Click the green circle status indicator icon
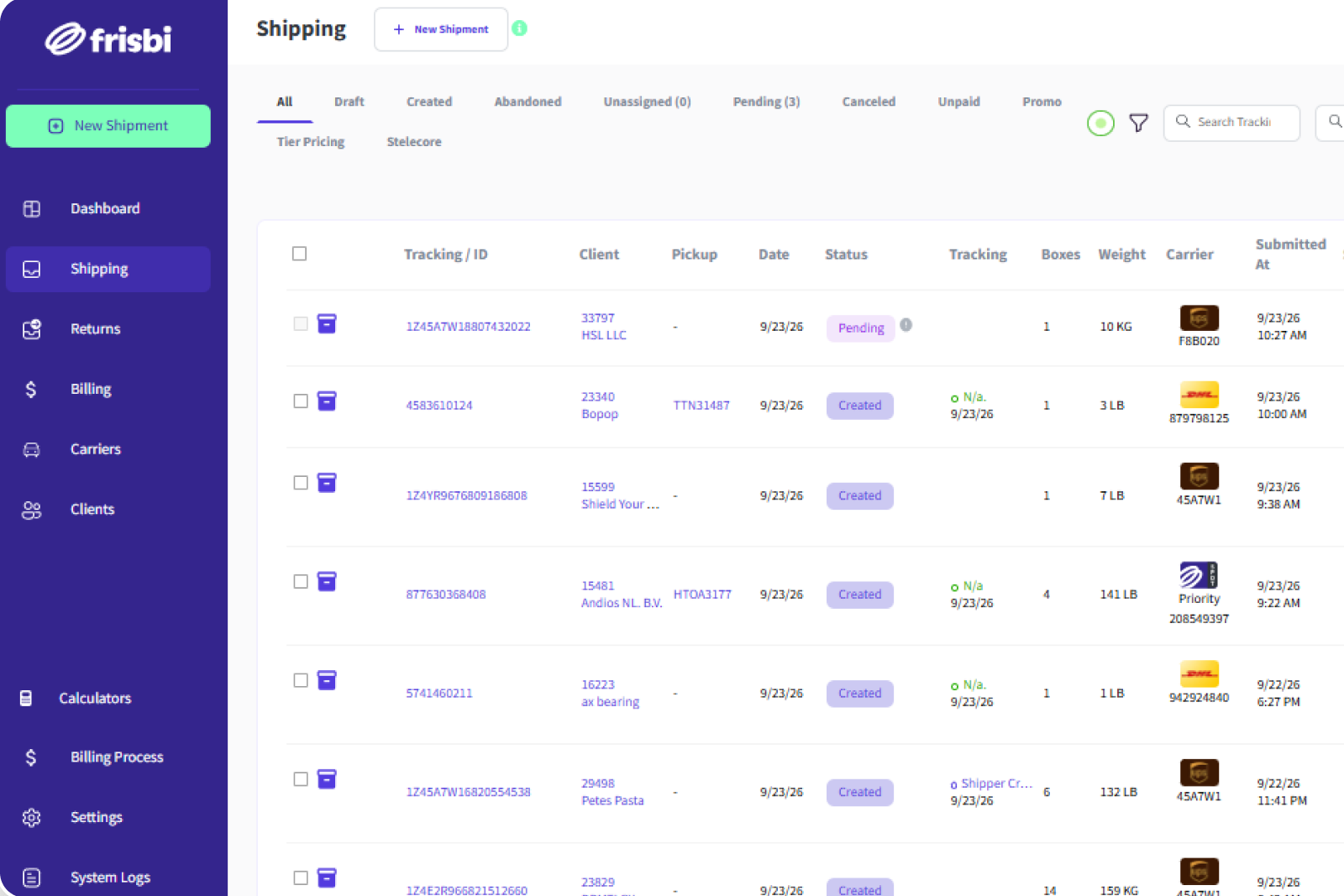This screenshot has height=896, width=1344. coord(1100,123)
